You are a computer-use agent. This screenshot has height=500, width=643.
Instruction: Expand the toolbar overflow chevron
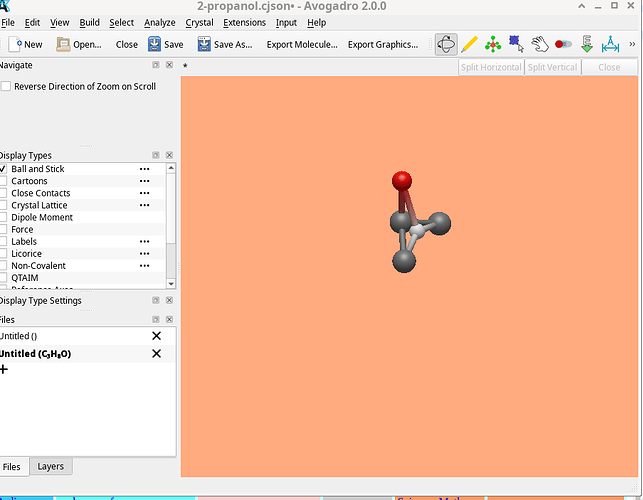[632, 44]
